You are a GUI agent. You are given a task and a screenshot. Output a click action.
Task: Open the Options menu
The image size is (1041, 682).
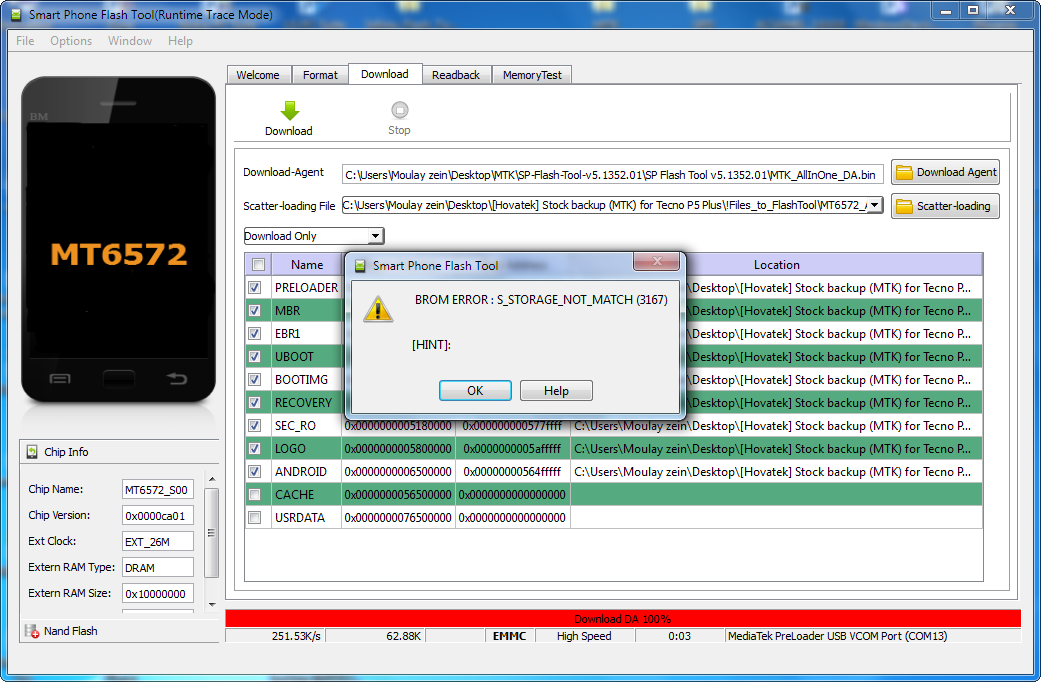(x=71, y=41)
